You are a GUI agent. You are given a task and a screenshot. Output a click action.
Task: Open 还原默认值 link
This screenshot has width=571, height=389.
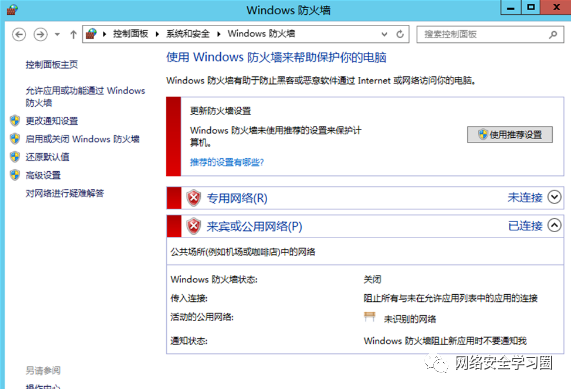point(47,157)
